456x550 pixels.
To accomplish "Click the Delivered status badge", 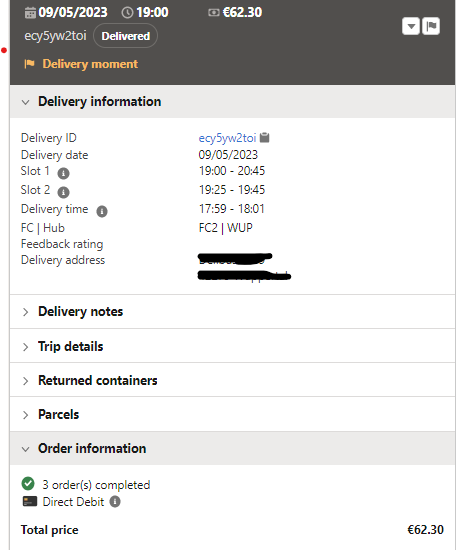I will click(x=126, y=36).
